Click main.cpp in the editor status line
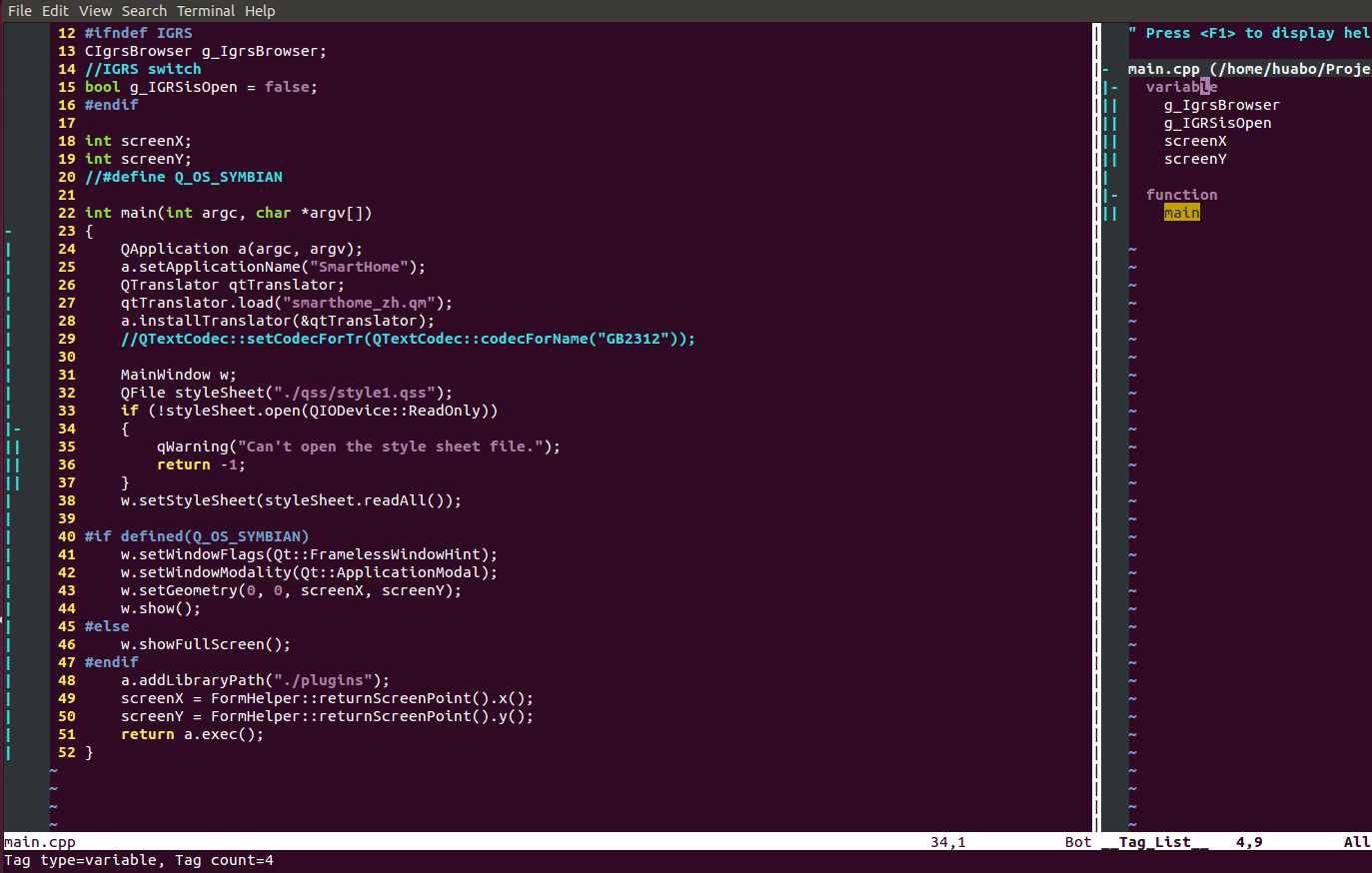Image resolution: width=1372 pixels, height=873 pixels. pyautogui.click(x=40, y=842)
